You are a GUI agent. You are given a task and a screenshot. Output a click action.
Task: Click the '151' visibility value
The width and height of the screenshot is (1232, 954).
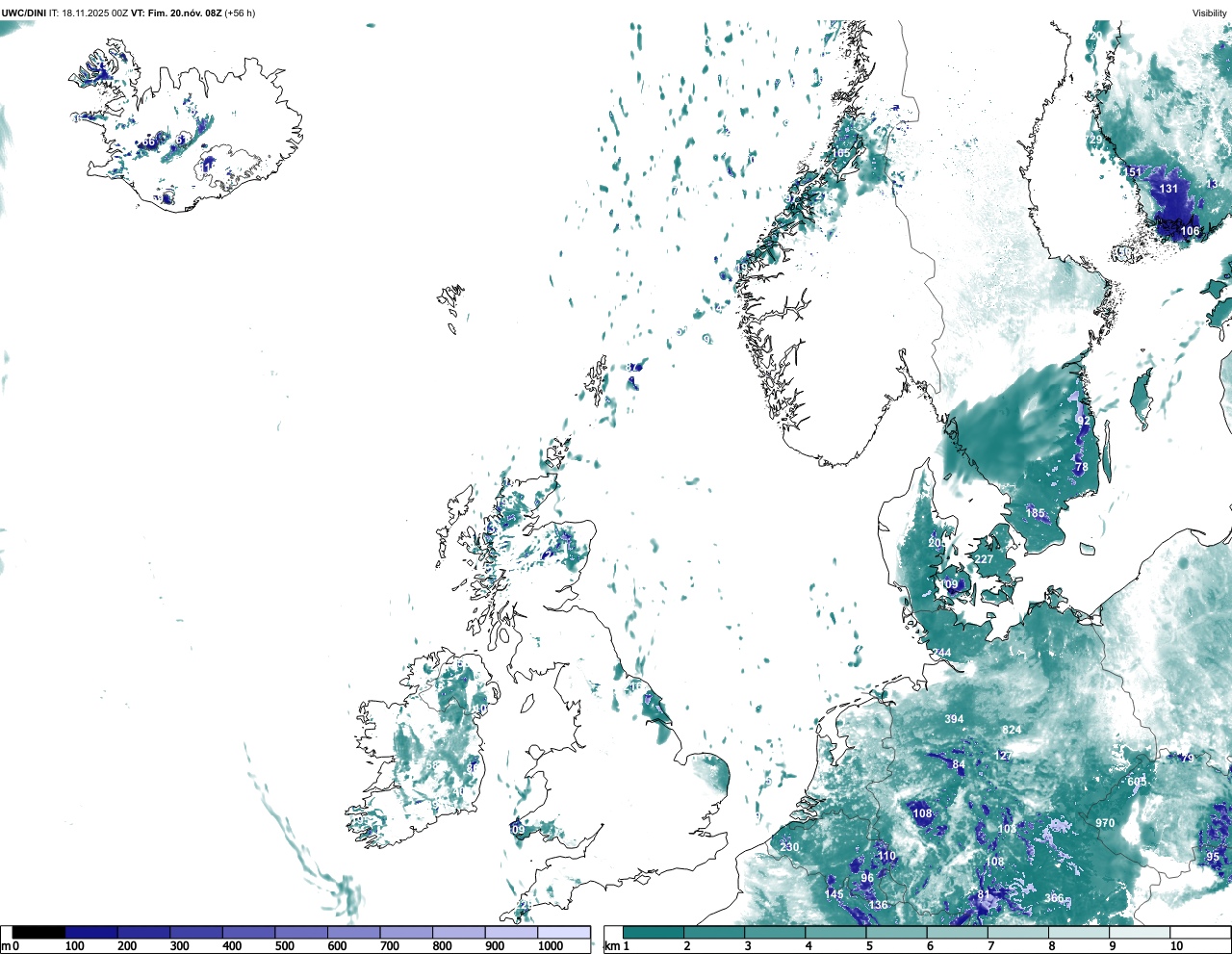point(1134,172)
